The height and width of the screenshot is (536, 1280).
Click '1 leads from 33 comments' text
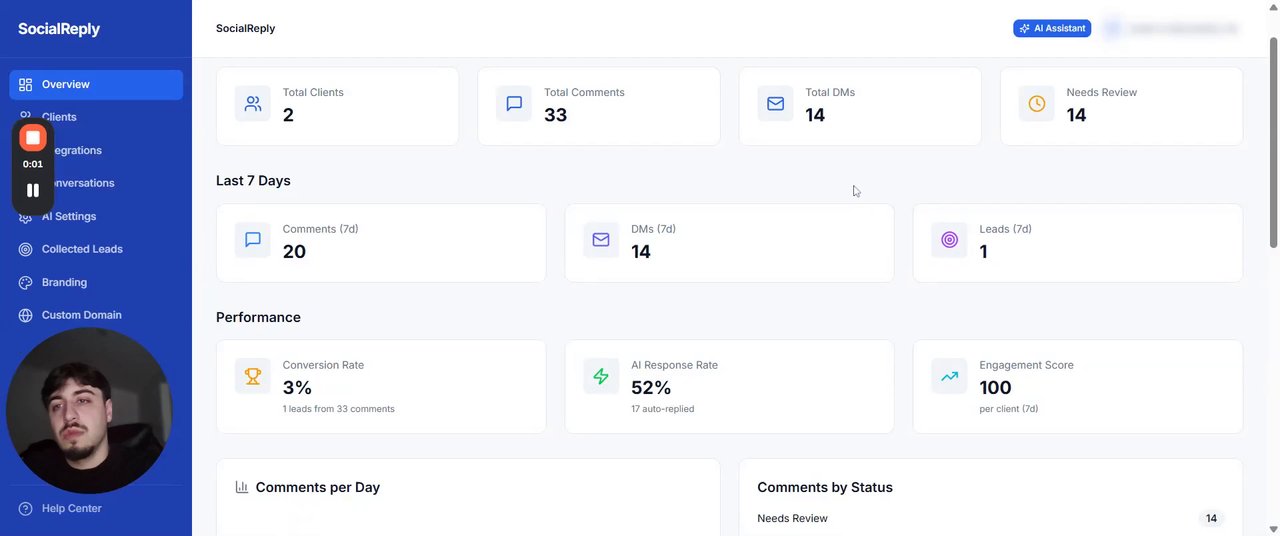pos(338,409)
